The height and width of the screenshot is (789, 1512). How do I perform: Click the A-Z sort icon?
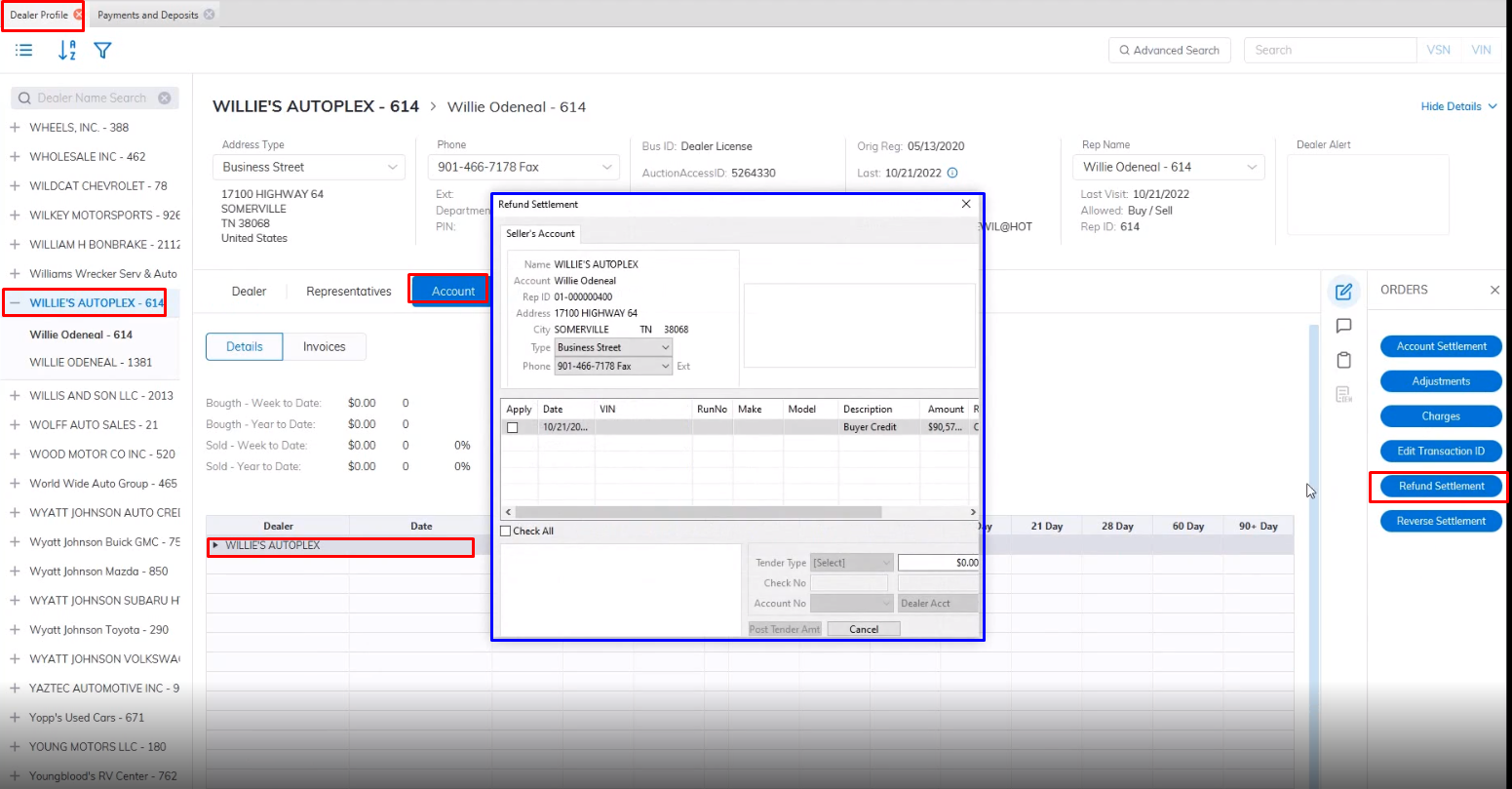[66, 51]
